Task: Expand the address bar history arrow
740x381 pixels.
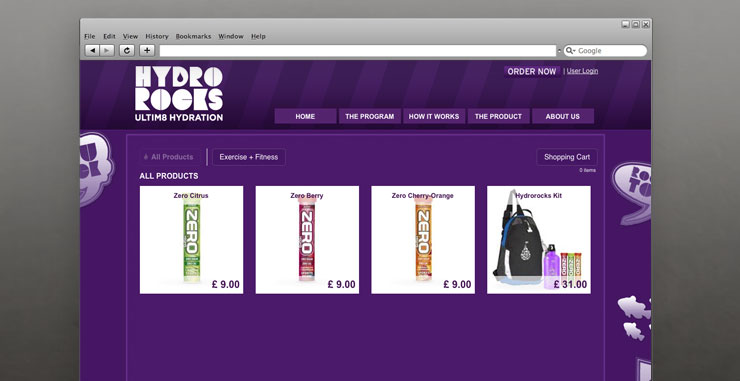Action: pyautogui.click(x=559, y=51)
